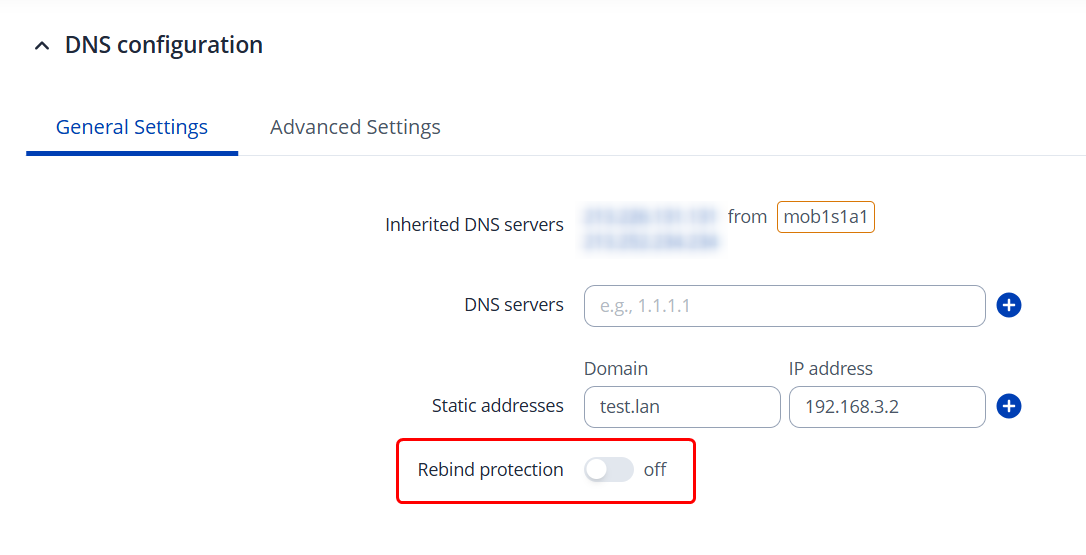This screenshot has width=1086, height=555.
Task: Add a static address row with plus icon
Action: (x=1009, y=406)
